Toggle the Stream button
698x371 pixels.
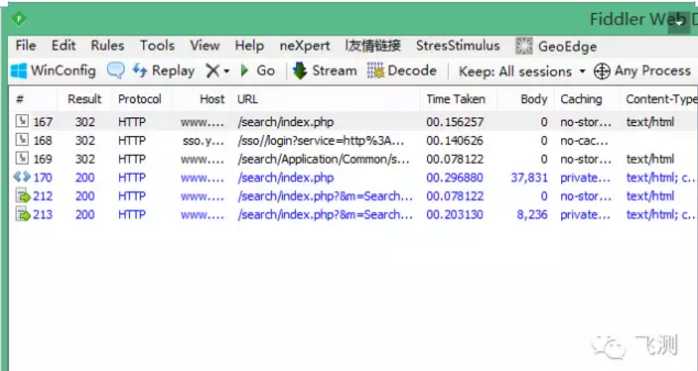coord(325,71)
